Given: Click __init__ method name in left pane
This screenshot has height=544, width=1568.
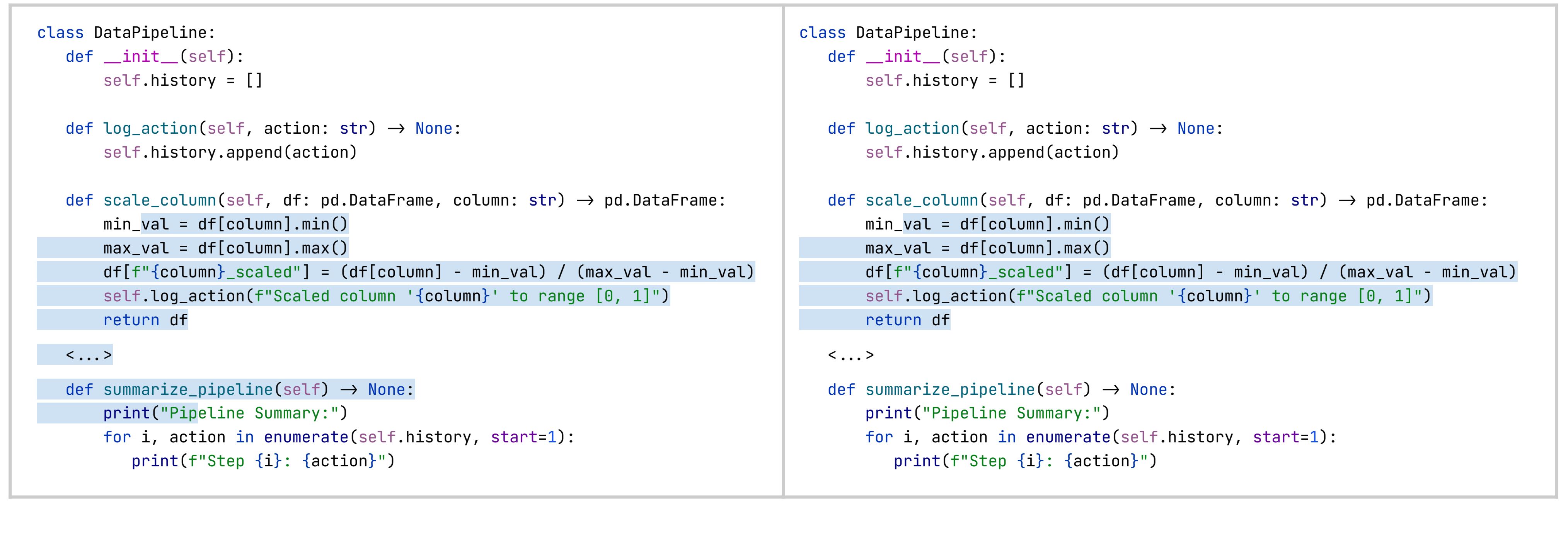Looking at the screenshot, I should click(141, 56).
